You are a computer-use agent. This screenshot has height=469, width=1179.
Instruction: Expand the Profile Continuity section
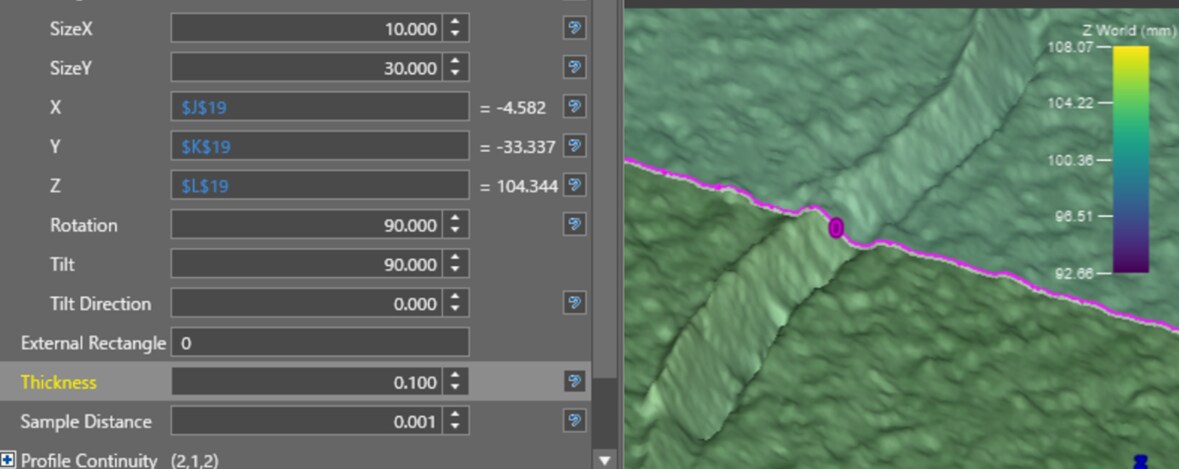coord(9,460)
